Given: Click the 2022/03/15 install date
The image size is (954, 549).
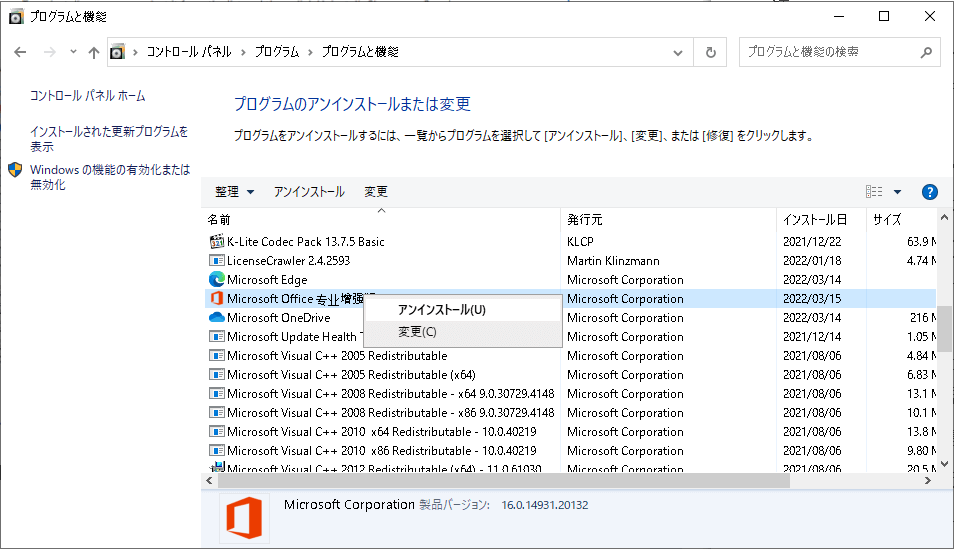Looking at the screenshot, I should [x=812, y=299].
